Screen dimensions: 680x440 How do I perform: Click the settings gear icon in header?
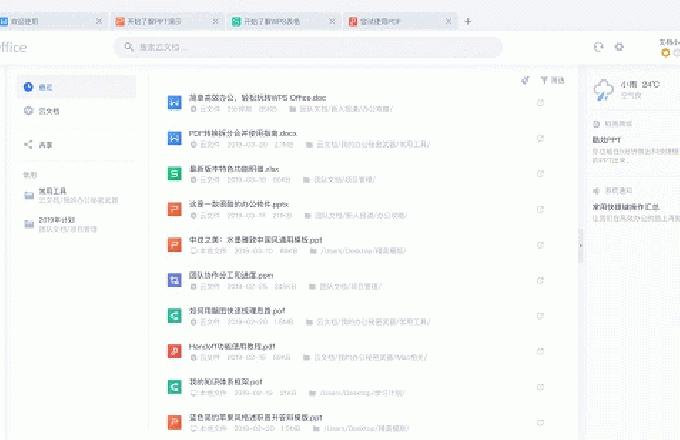(619, 46)
